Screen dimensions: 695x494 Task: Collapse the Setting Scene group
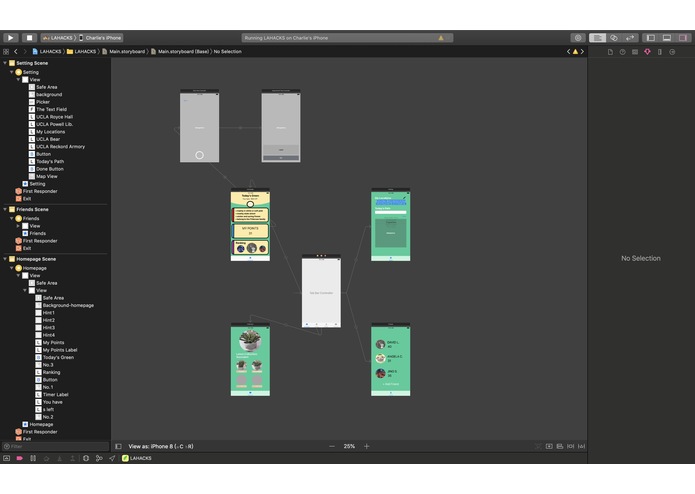tap(5, 63)
